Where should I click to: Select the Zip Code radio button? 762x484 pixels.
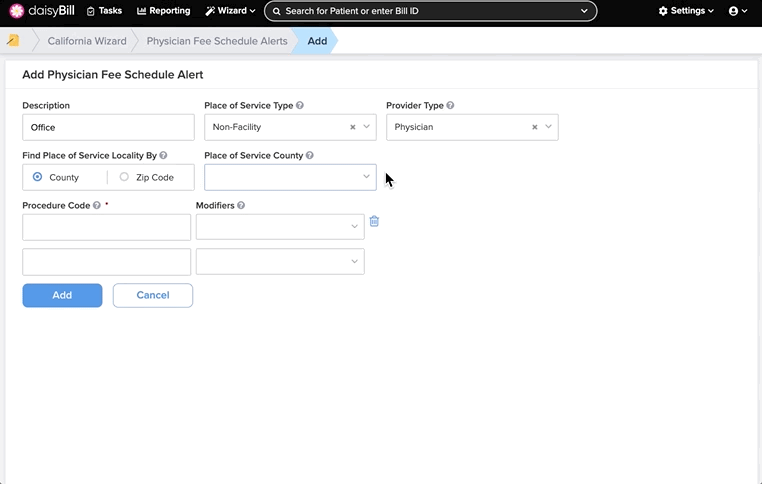tap(124, 177)
